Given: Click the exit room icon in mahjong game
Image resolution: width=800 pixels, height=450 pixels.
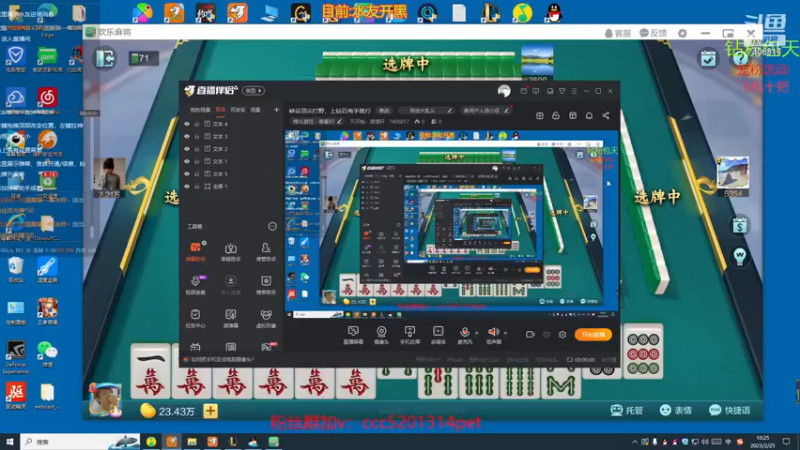Looking at the screenshot, I should point(105,59).
